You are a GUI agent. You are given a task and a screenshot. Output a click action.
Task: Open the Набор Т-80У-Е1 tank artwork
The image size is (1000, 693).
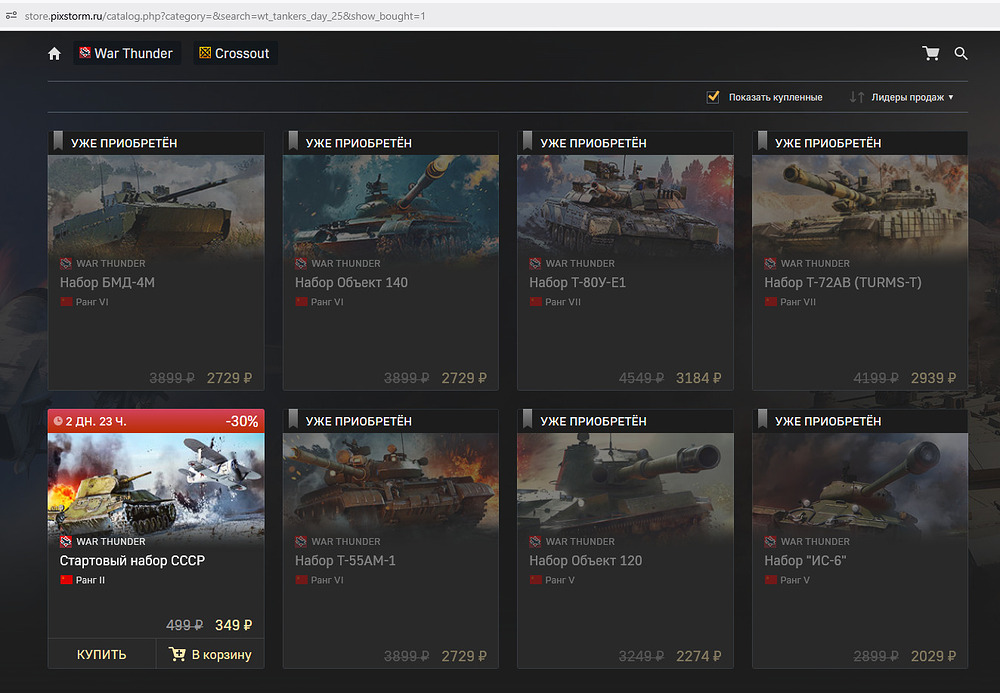[626, 205]
